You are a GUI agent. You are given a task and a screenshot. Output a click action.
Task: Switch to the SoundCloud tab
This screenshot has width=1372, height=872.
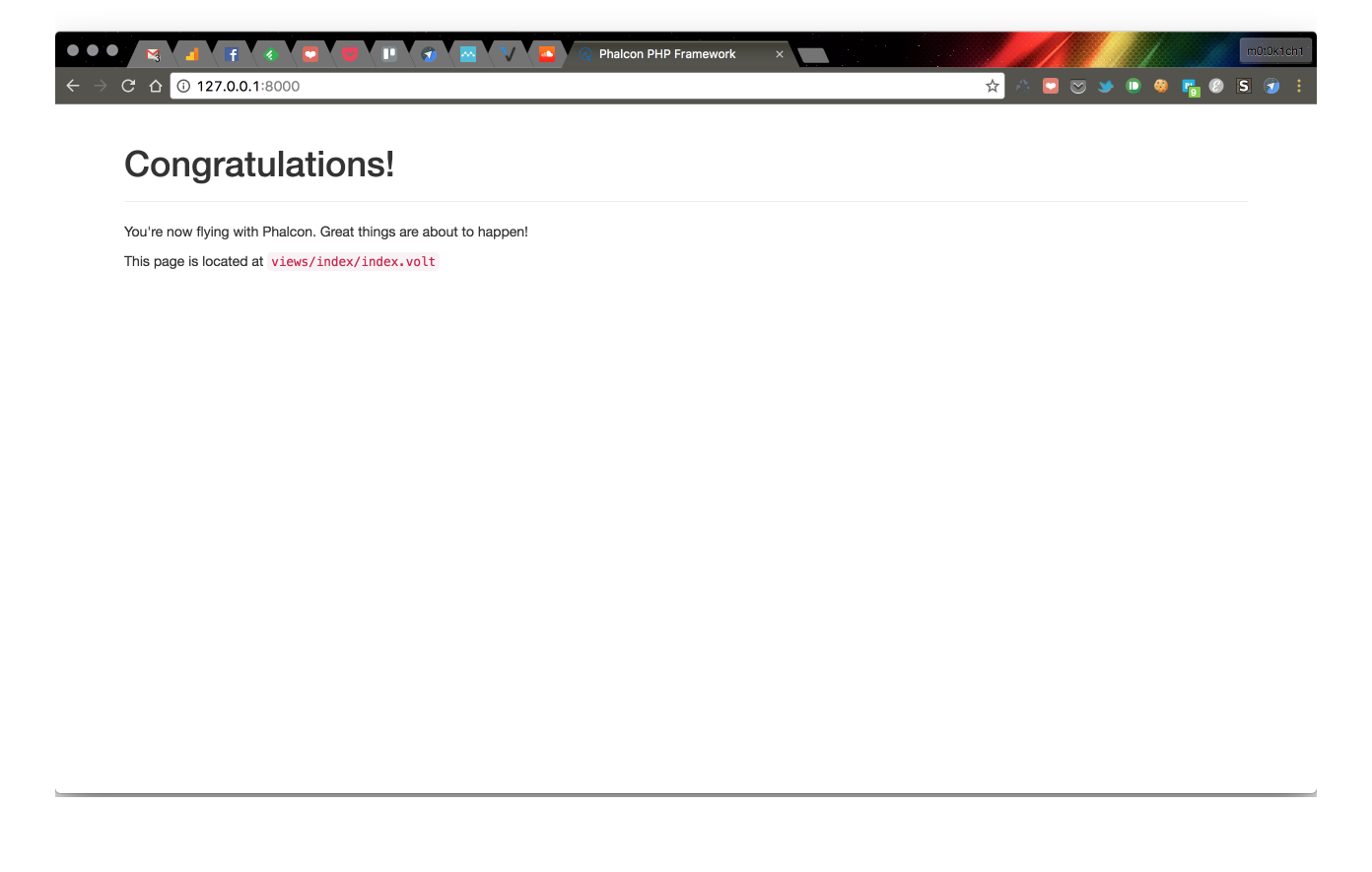(547, 54)
